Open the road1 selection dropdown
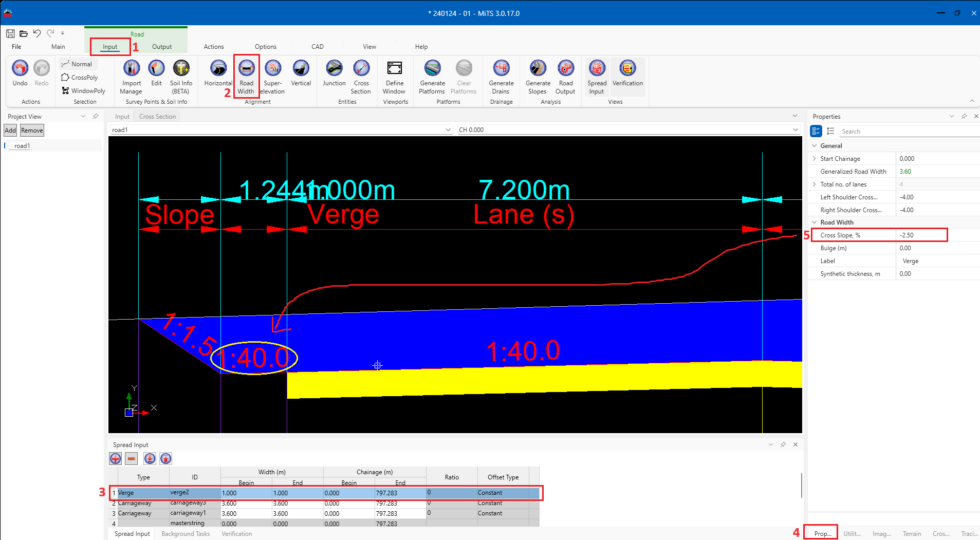 (448, 130)
